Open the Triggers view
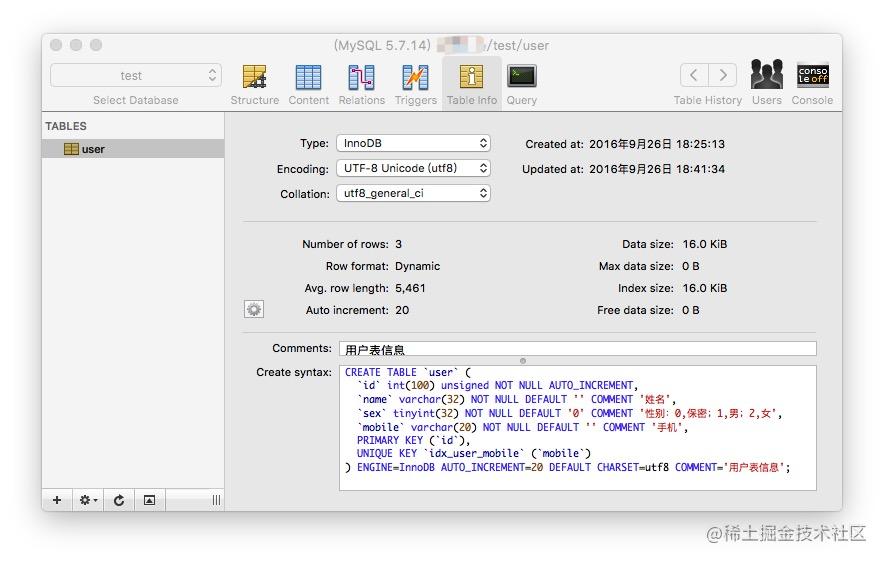Image resolution: width=884 pixels, height=561 pixels. tap(416, 85)
